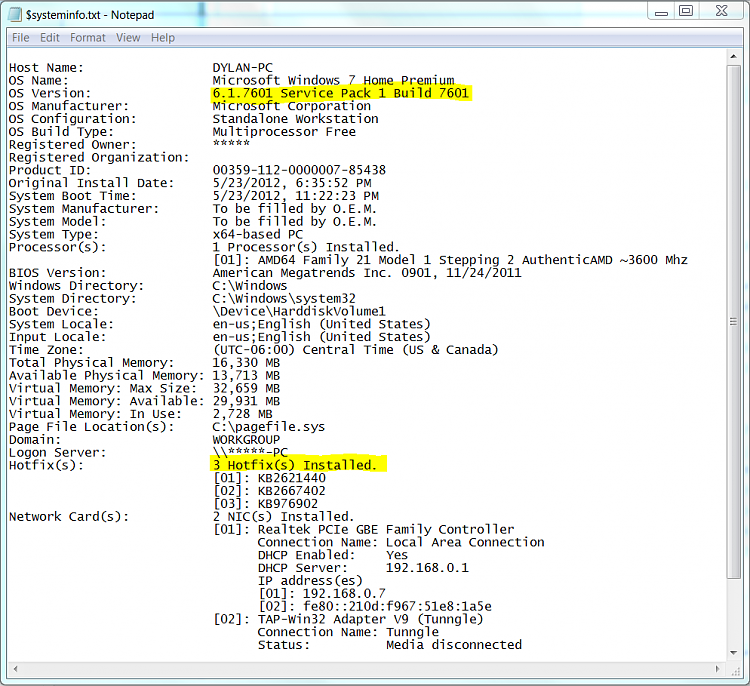This screenshot has width=750, height=686.
Task: Click '2 NIC(s) Installed.' line
Action: pyautogui.click(x=284, y=517)
